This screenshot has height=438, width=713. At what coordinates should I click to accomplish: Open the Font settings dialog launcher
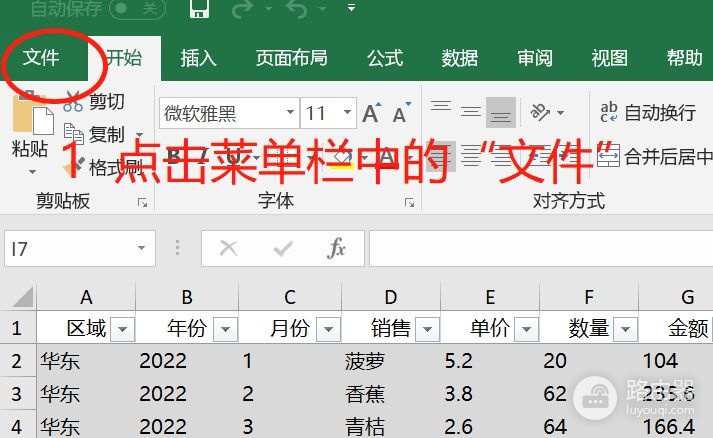pos(409,203)
